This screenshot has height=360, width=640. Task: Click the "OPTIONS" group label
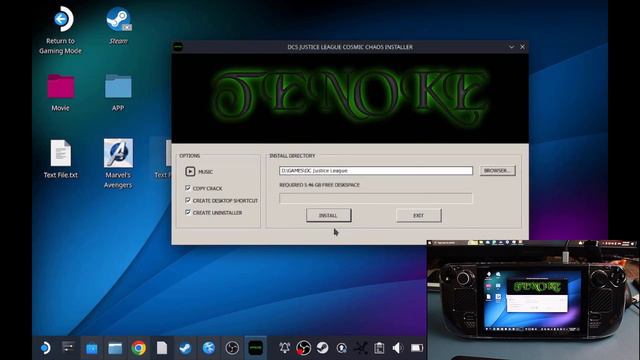pos(189,156)
